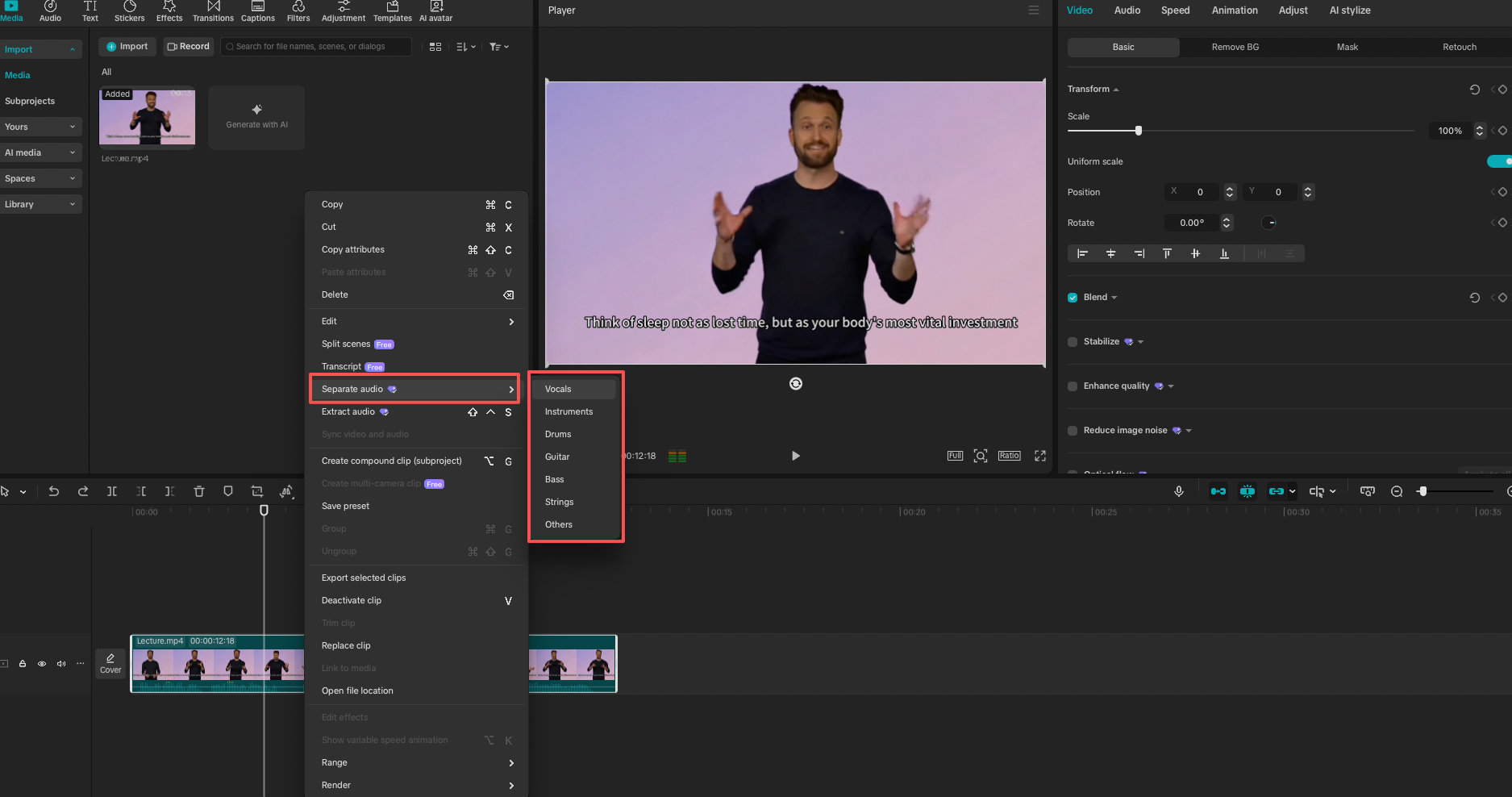This screenshot has width=1512, height=797.
Task: Open the Transitions panel
Action: pos(213,11)
